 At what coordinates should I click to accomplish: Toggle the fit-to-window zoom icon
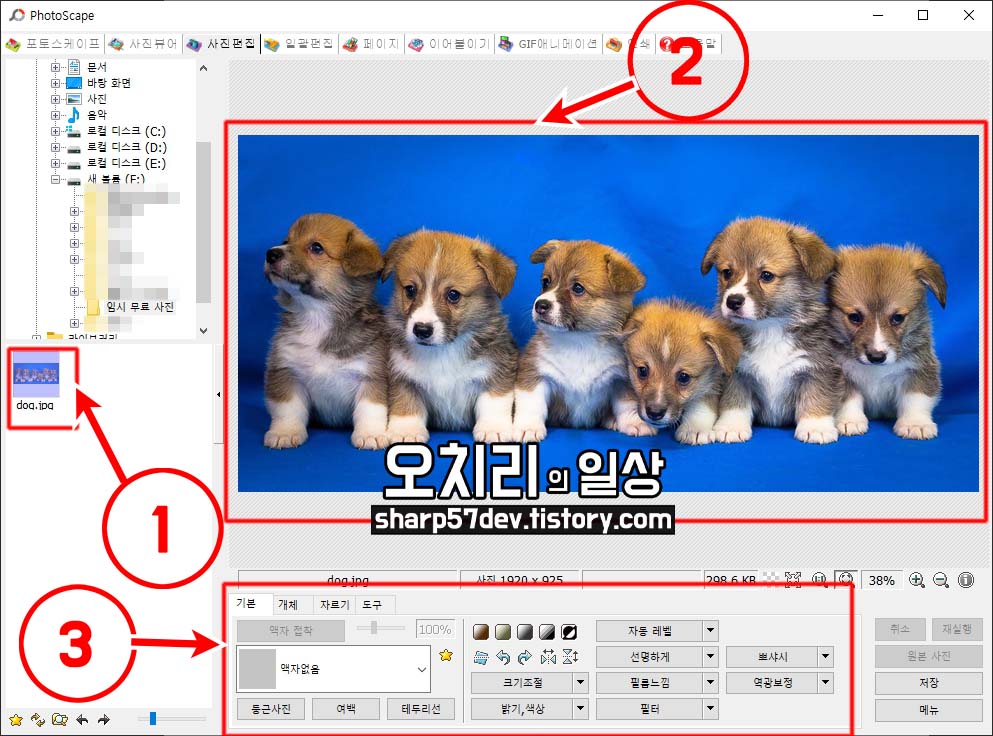[x=845, y=580]
